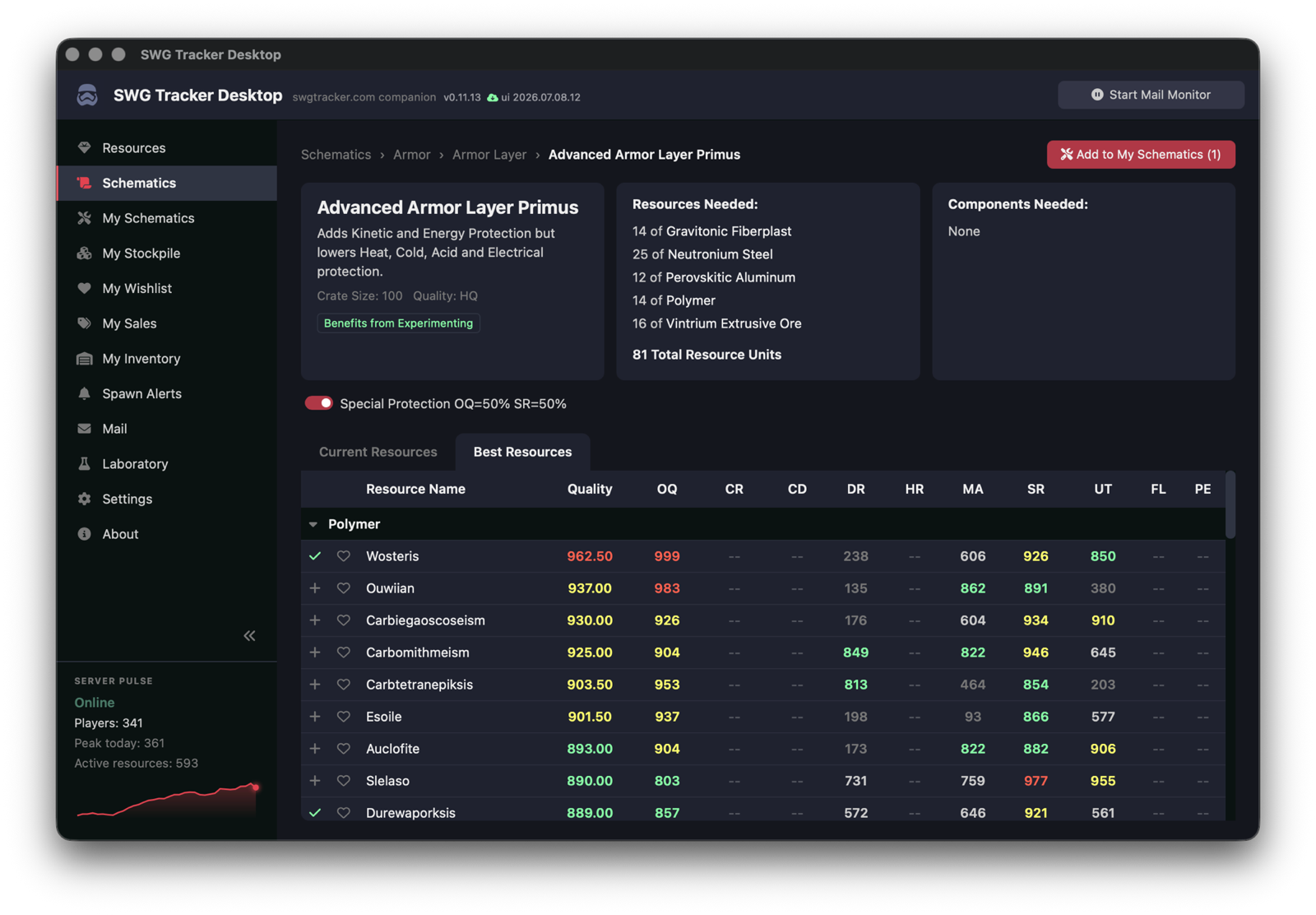Add Ouwiian using its plus icon

click(x=315, y=588)
